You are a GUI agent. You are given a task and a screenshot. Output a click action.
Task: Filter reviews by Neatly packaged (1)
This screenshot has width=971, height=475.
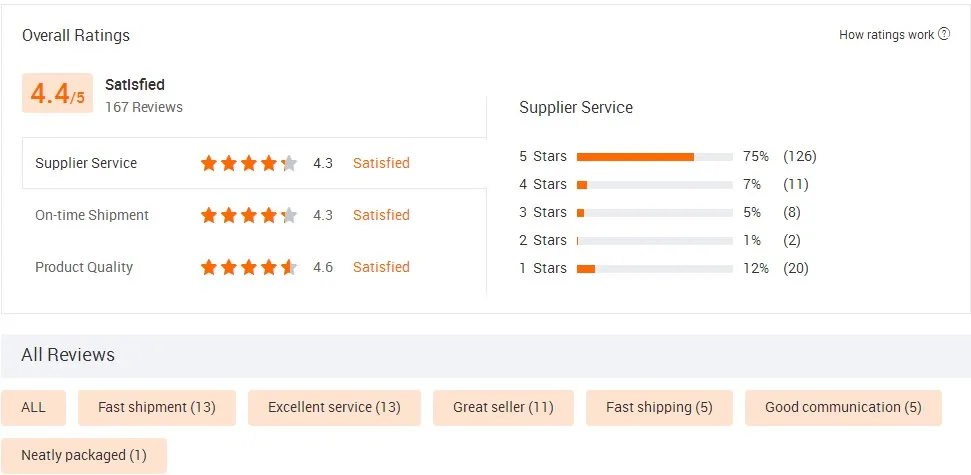[84, 455]
